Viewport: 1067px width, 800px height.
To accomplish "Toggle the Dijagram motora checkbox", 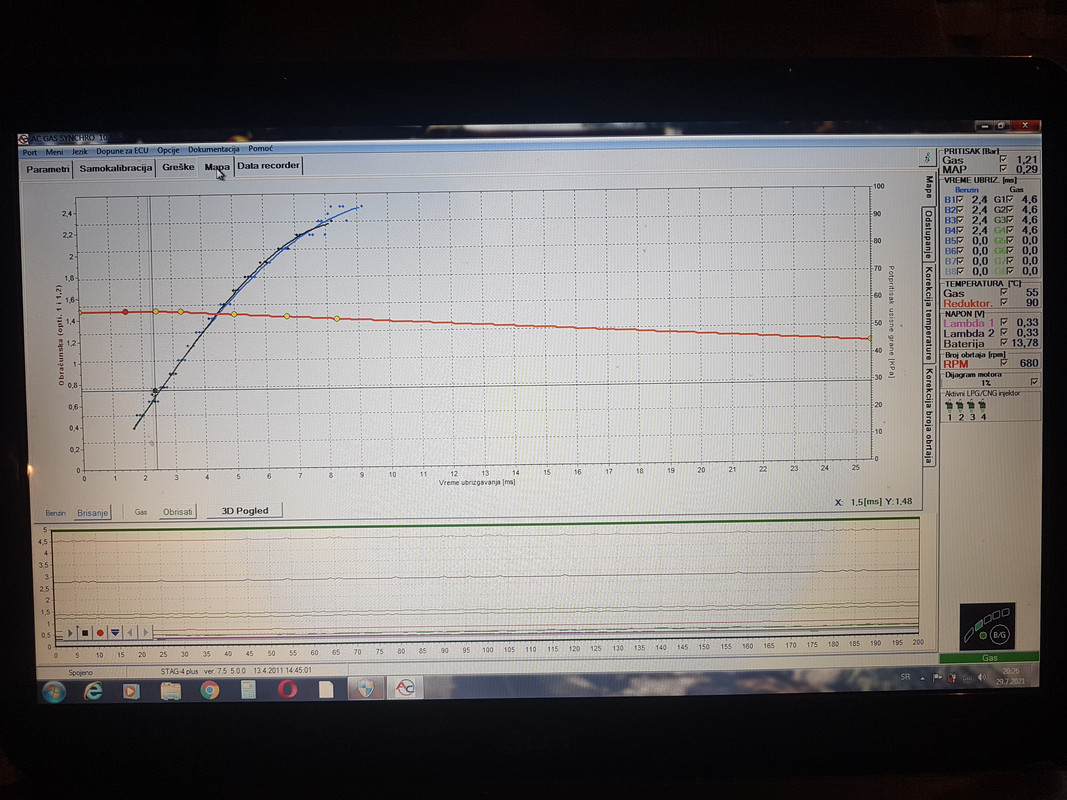I will (1034, 382).
